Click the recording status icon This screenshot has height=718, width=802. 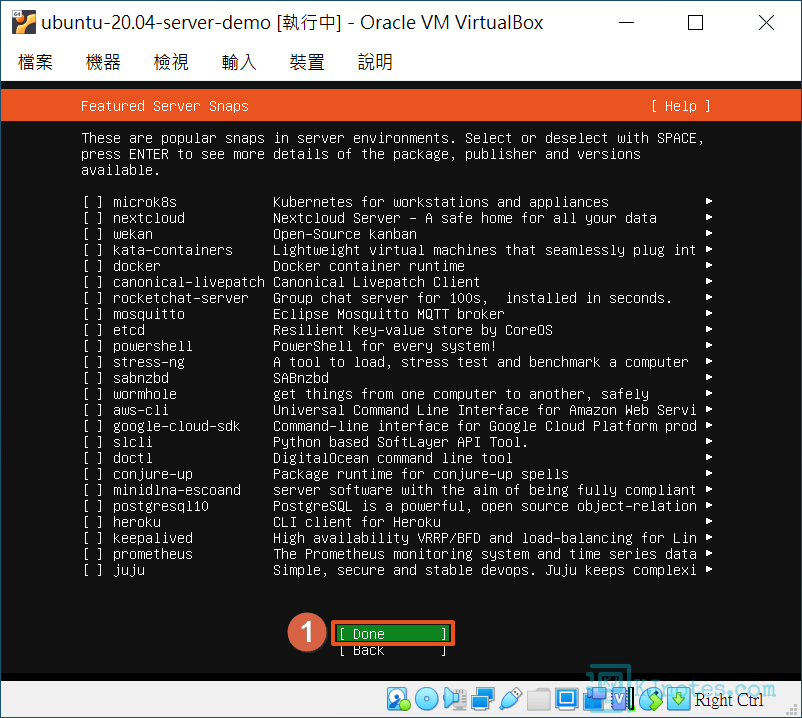click(594, 699)
